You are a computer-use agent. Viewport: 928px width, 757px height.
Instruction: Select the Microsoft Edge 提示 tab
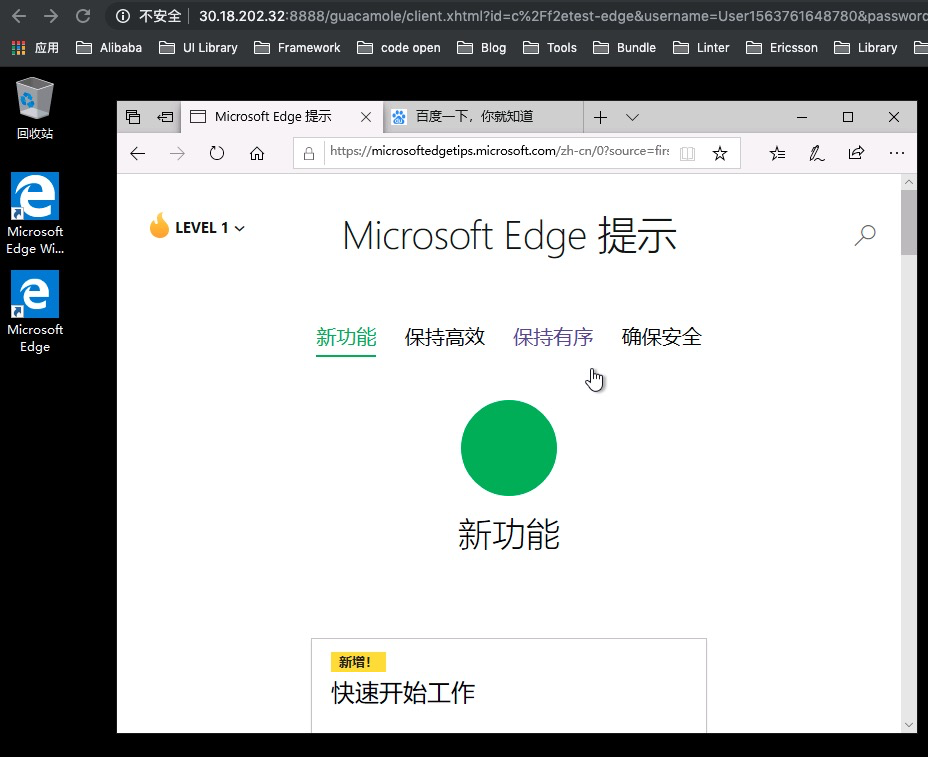(x=272, y=117)
